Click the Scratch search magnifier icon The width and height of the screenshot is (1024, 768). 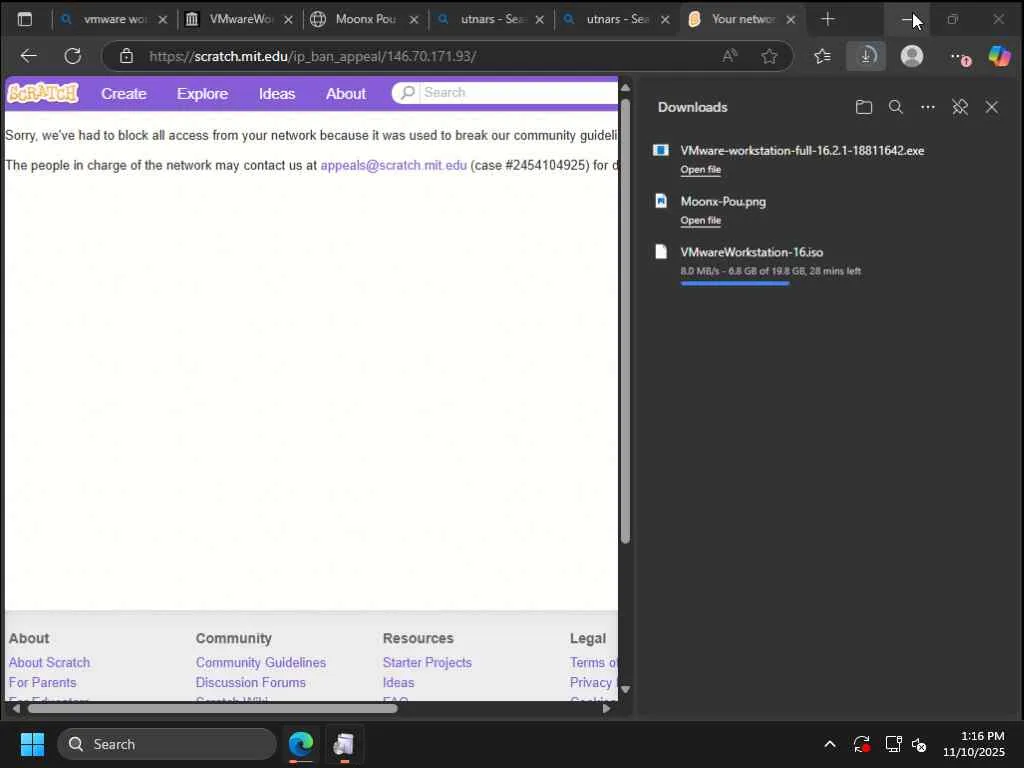408,93
